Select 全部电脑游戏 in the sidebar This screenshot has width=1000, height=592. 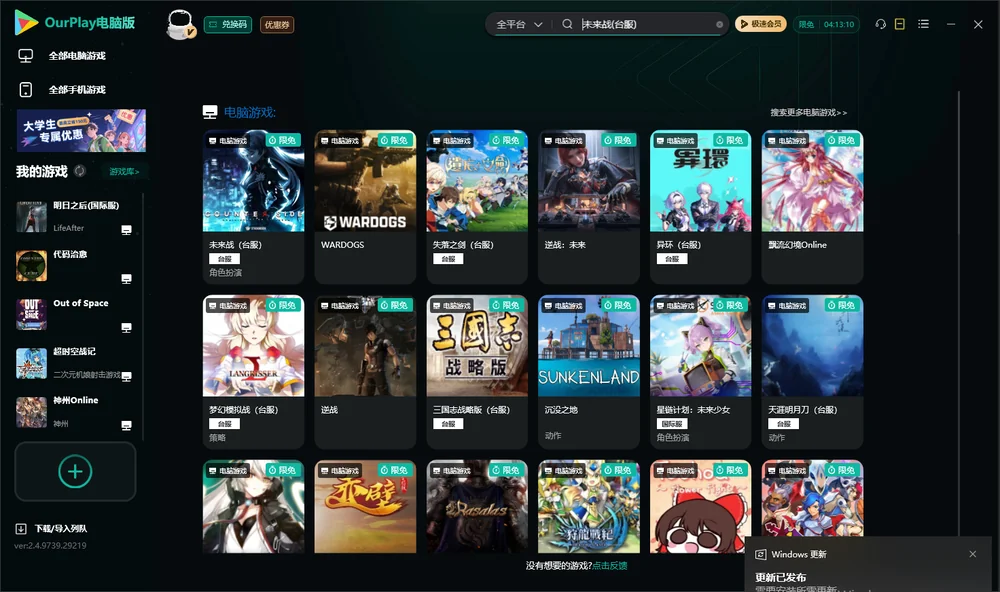[x=77, y=56]
